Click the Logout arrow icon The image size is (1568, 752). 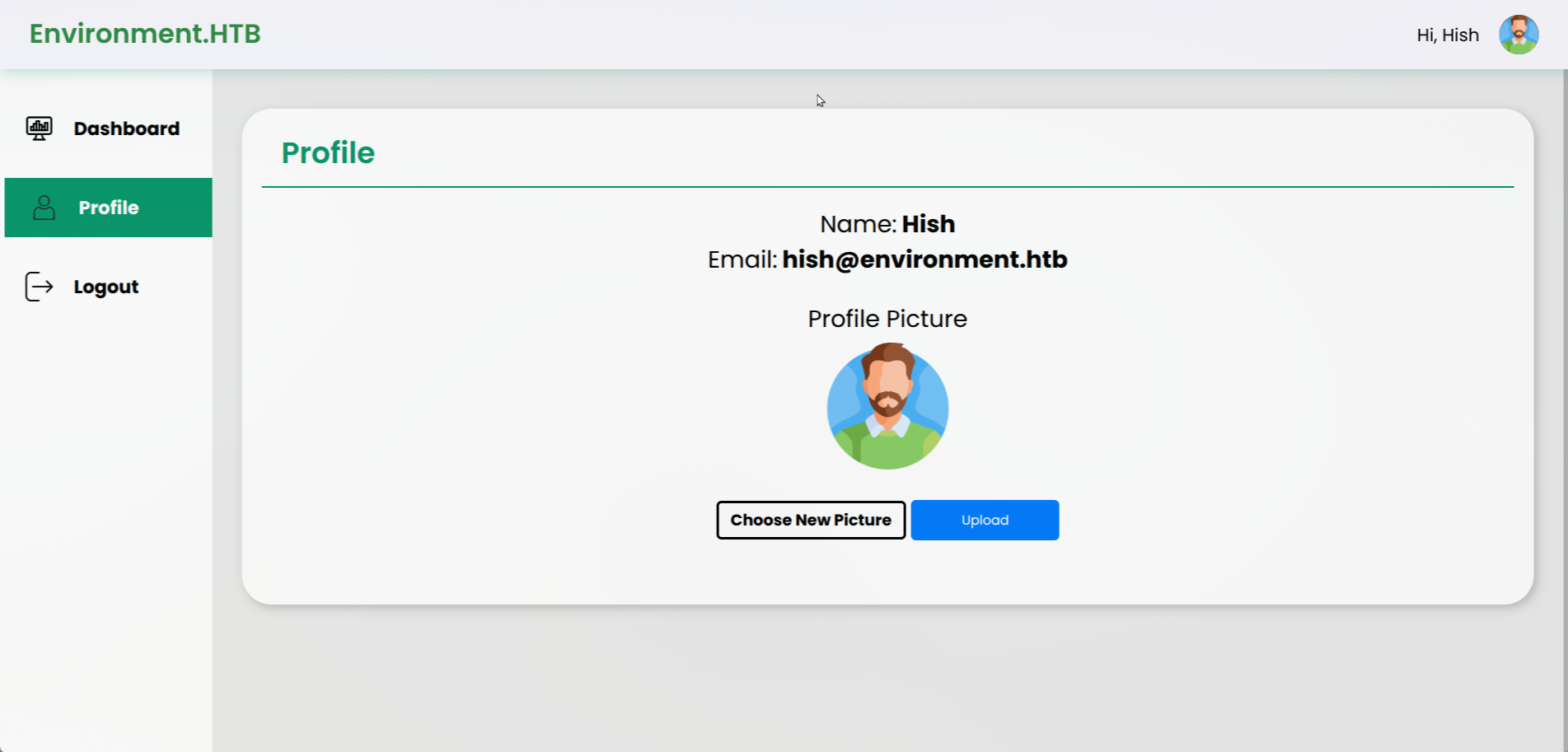coord(39,287)
